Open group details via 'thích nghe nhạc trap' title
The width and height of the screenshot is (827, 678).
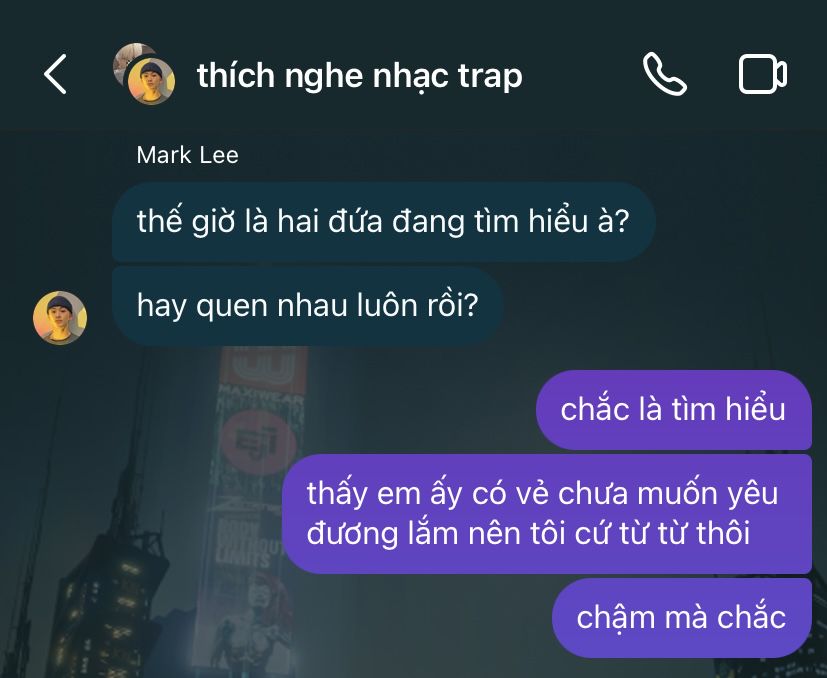[x=360, y=76]
